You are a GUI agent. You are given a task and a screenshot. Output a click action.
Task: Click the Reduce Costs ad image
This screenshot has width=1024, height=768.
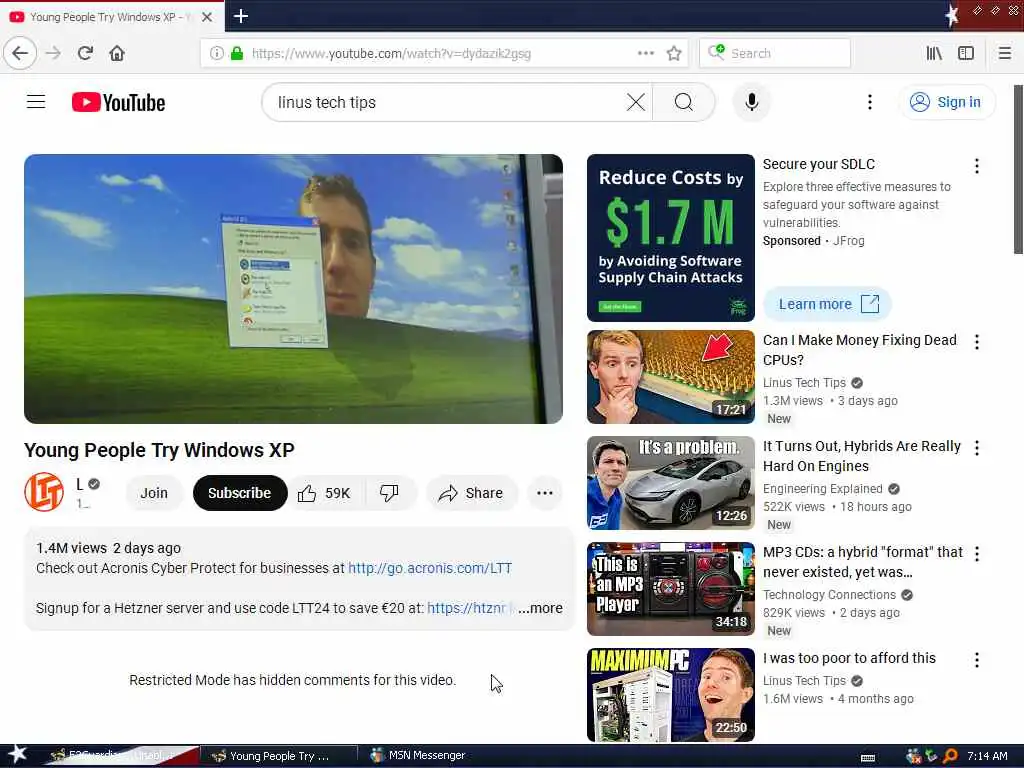(671, 238)
